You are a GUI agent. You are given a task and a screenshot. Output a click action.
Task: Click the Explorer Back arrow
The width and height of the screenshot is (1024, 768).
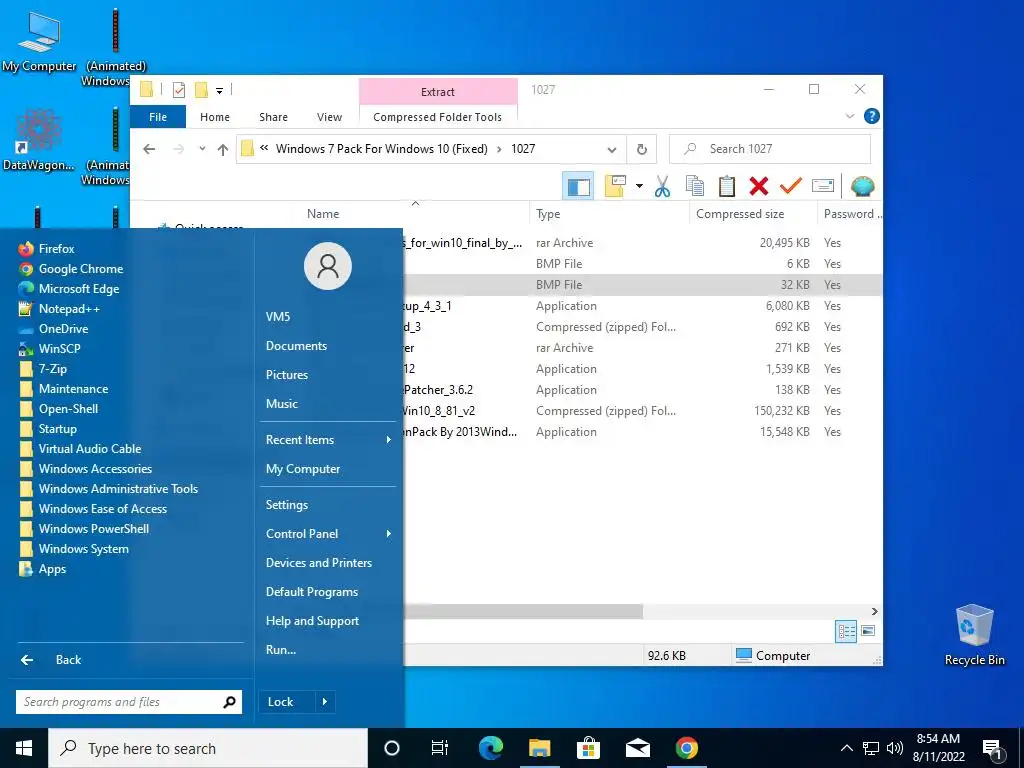point(149,149)
